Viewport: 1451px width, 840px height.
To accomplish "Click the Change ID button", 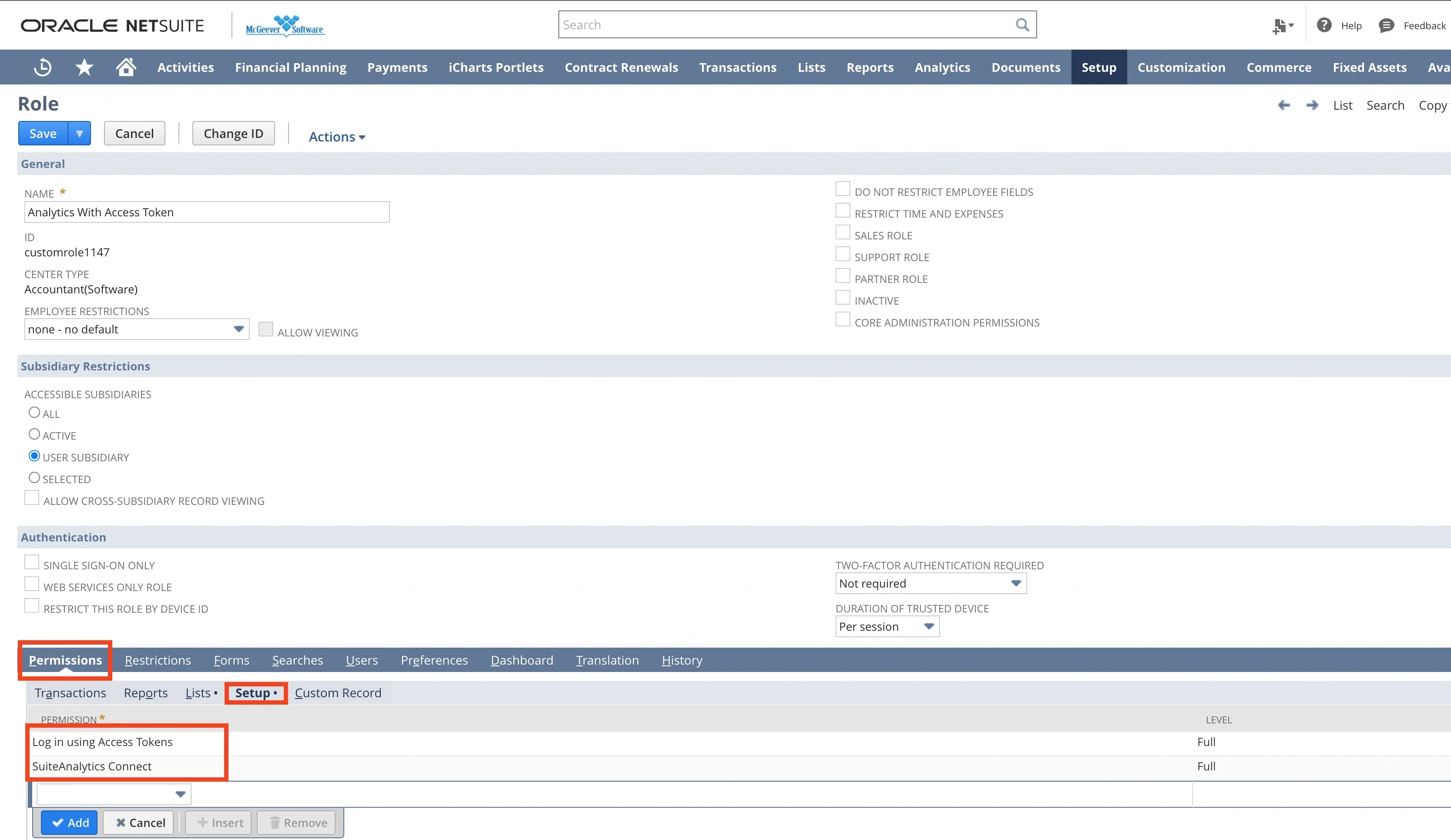I will pyautogui.click(x=233, y=133).
